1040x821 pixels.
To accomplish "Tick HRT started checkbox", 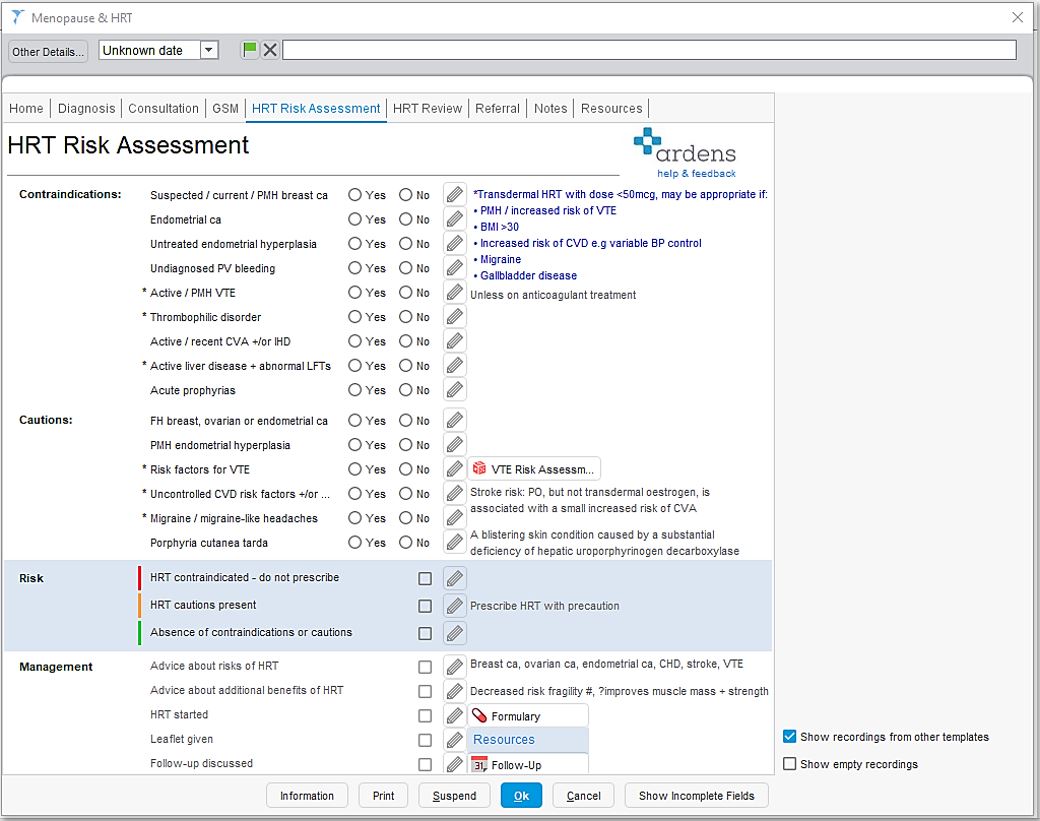I will pos(425,716).
